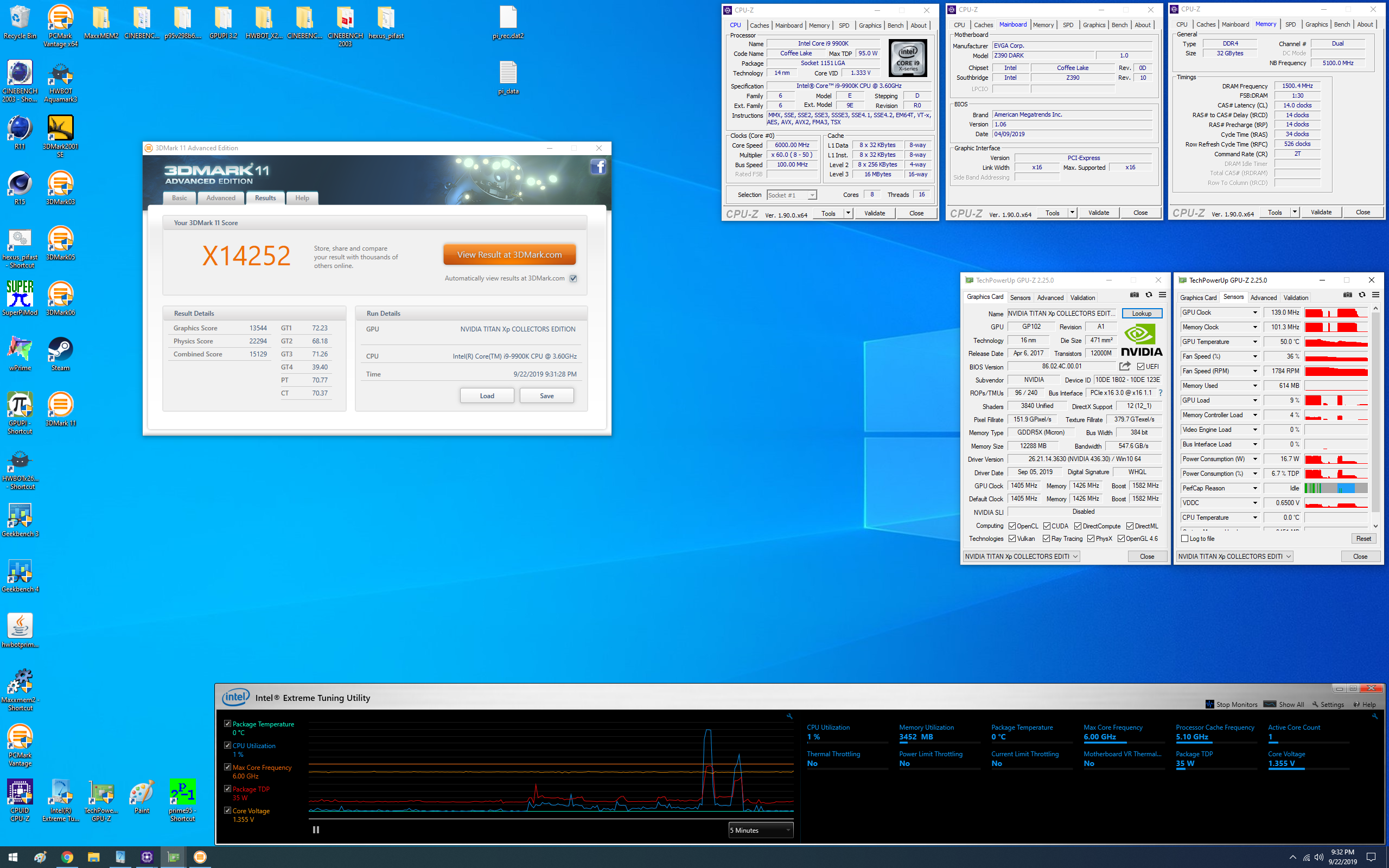Open the 5 Minutes time range dropdown in XTU

coord(761,830)
